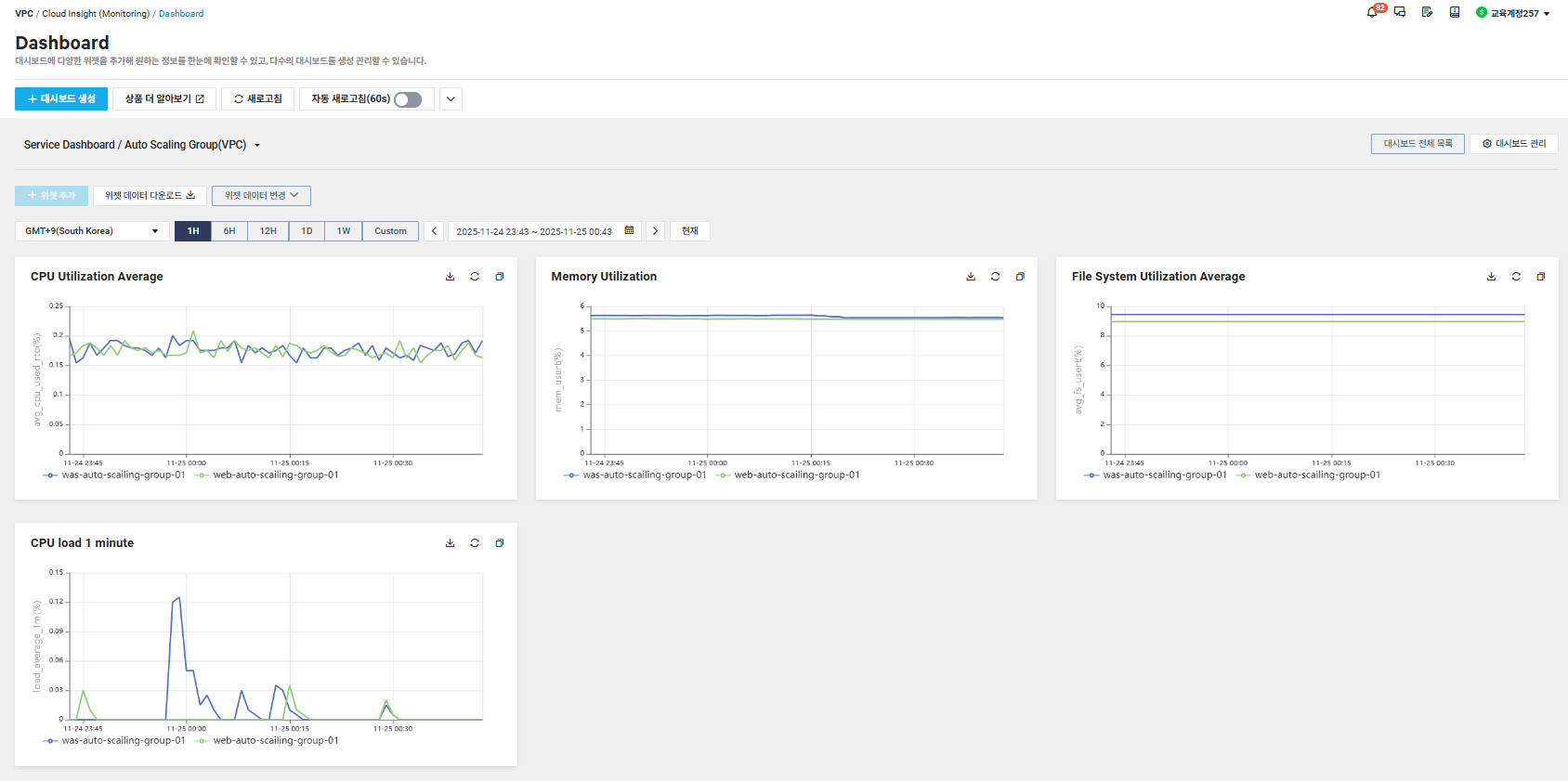
Task: Open the document edit icon in header
Action: [1427, 13]
